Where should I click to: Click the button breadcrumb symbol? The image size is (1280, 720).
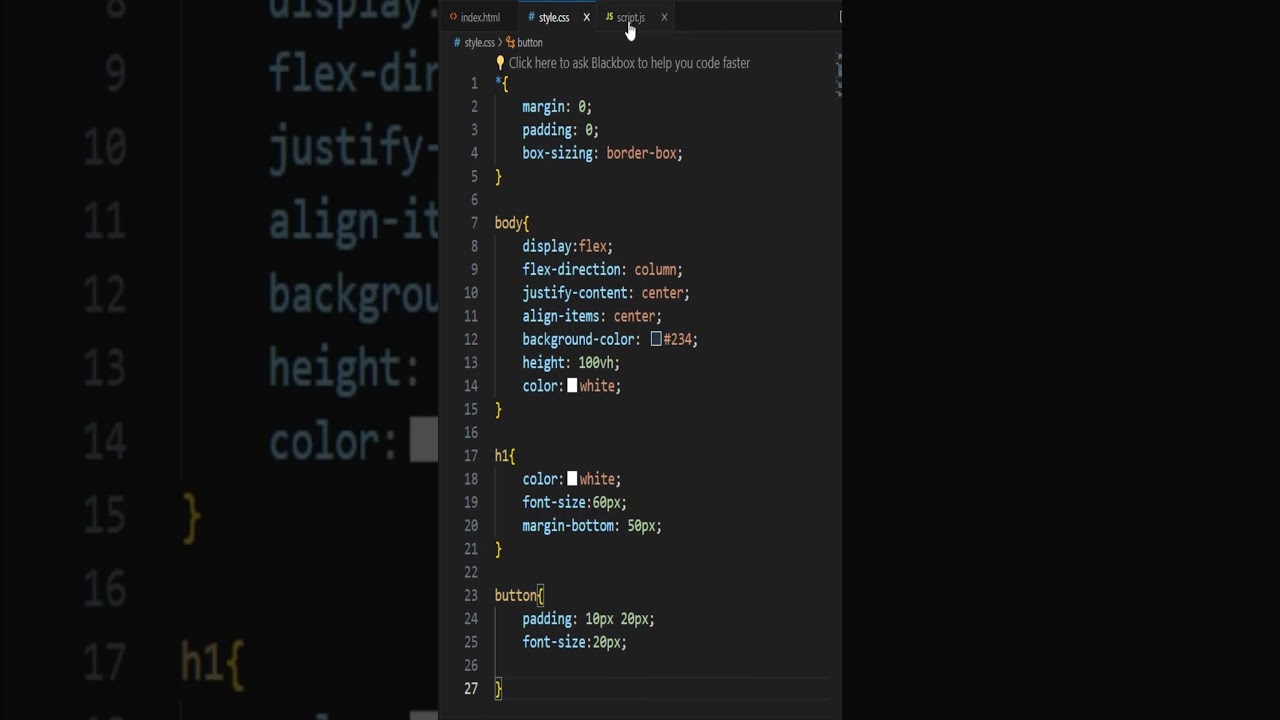click(530, 43)
